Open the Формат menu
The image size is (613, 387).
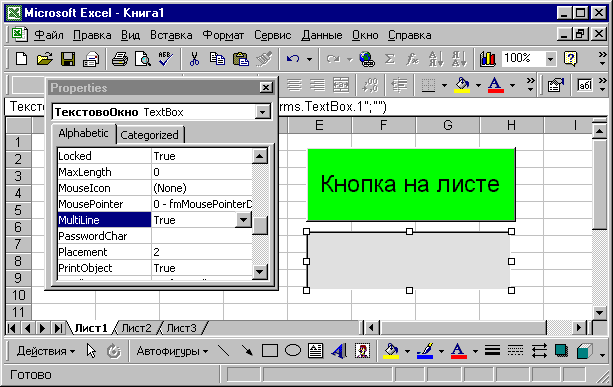pos(223,35)
